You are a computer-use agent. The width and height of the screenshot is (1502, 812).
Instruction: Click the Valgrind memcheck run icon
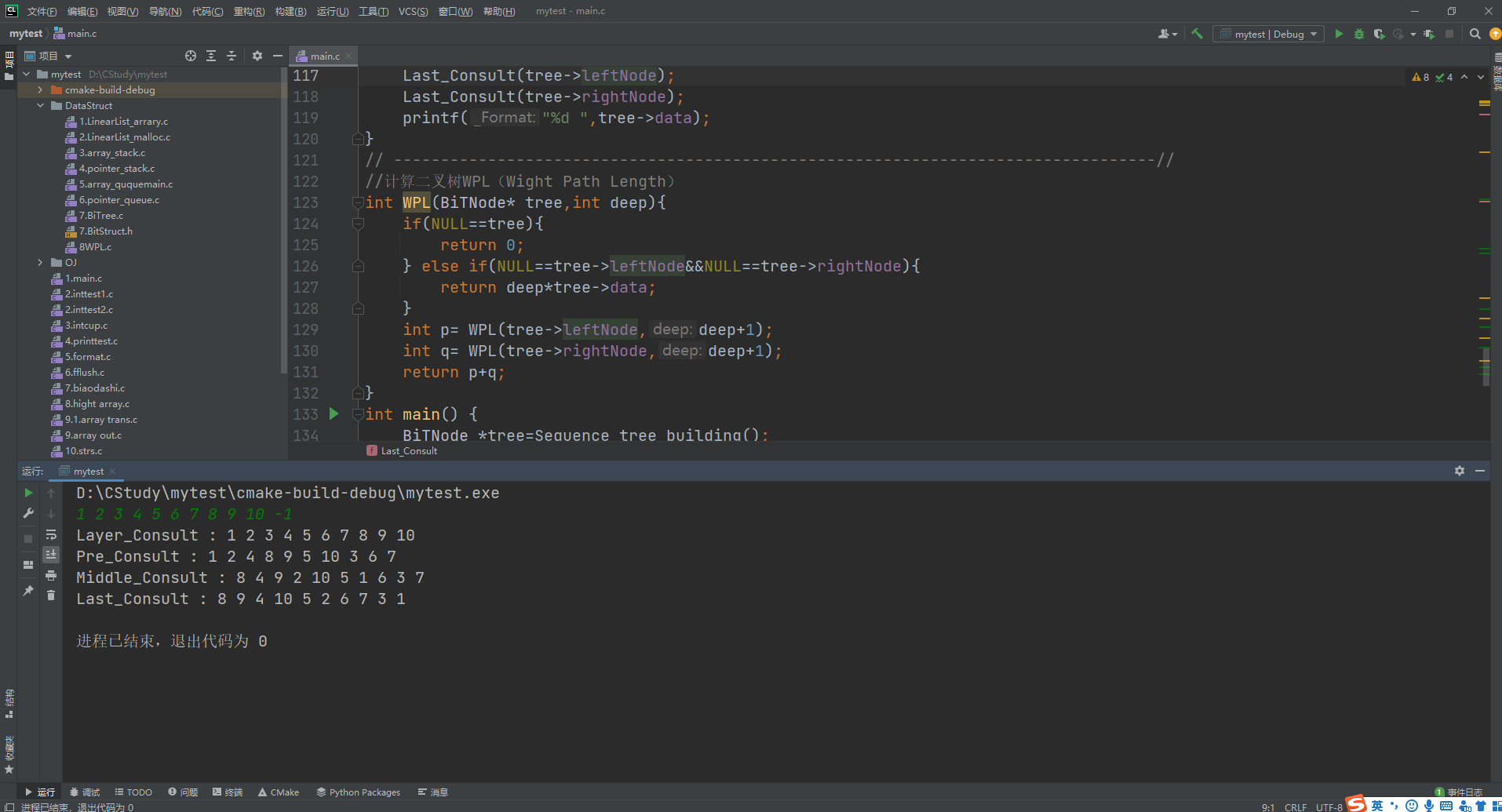point(1429,34)
